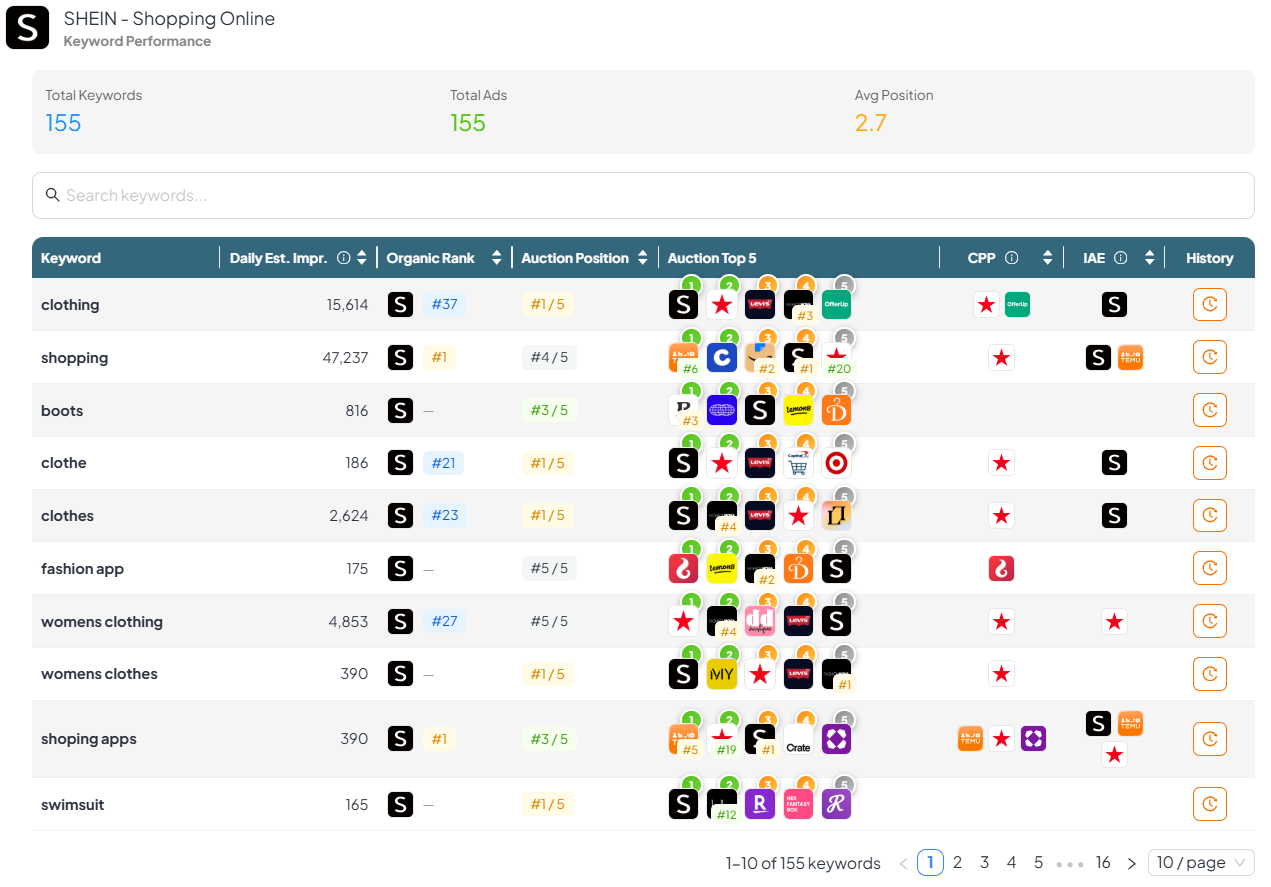1271x887 pixels.
Task: Click the #4 / 5 auction position badge
Action: point(549,357)
